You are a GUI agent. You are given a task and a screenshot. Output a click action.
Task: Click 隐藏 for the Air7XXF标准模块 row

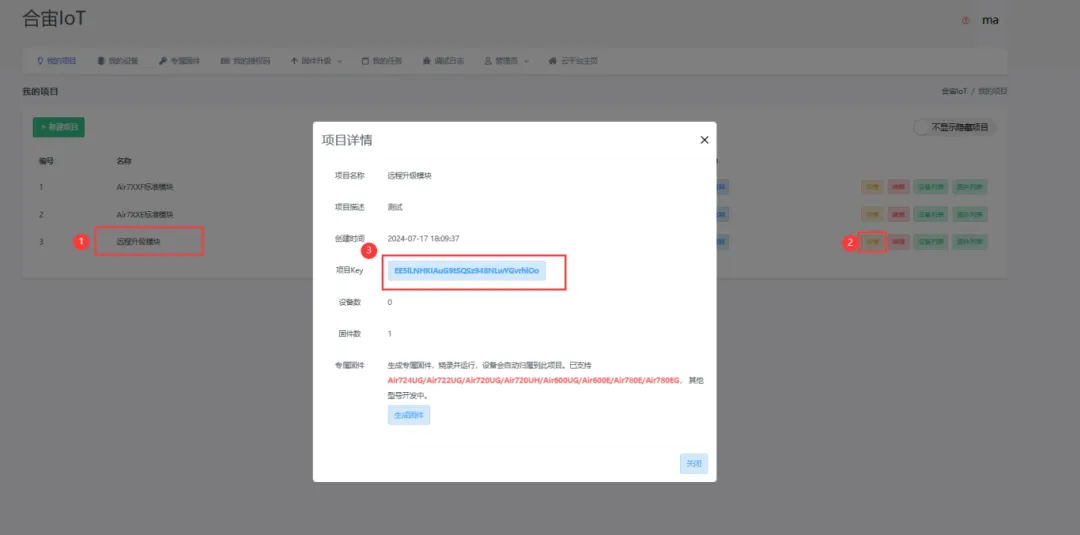[x=898, y=187]
